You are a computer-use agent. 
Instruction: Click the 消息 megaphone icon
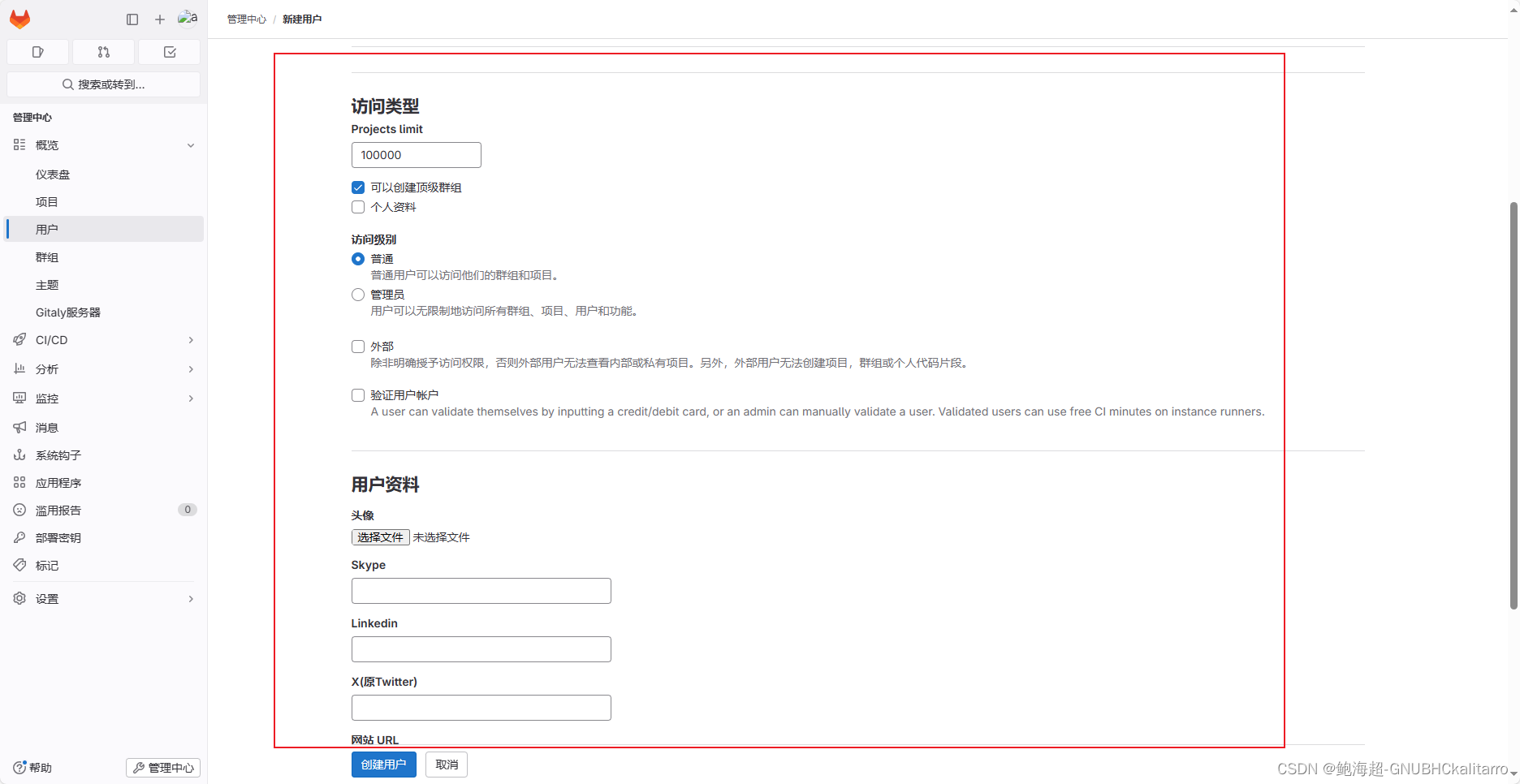[x=19, y=427]
